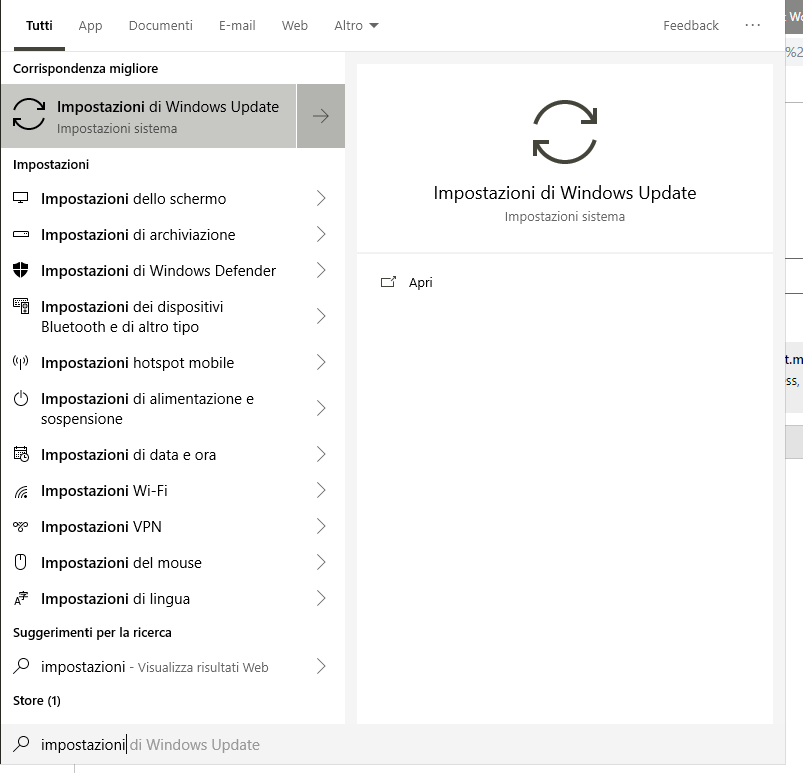803x773 pixels.
Task: Expand chevron for Bluetooth dispositivi settings
Action: (x=321, y=316)
